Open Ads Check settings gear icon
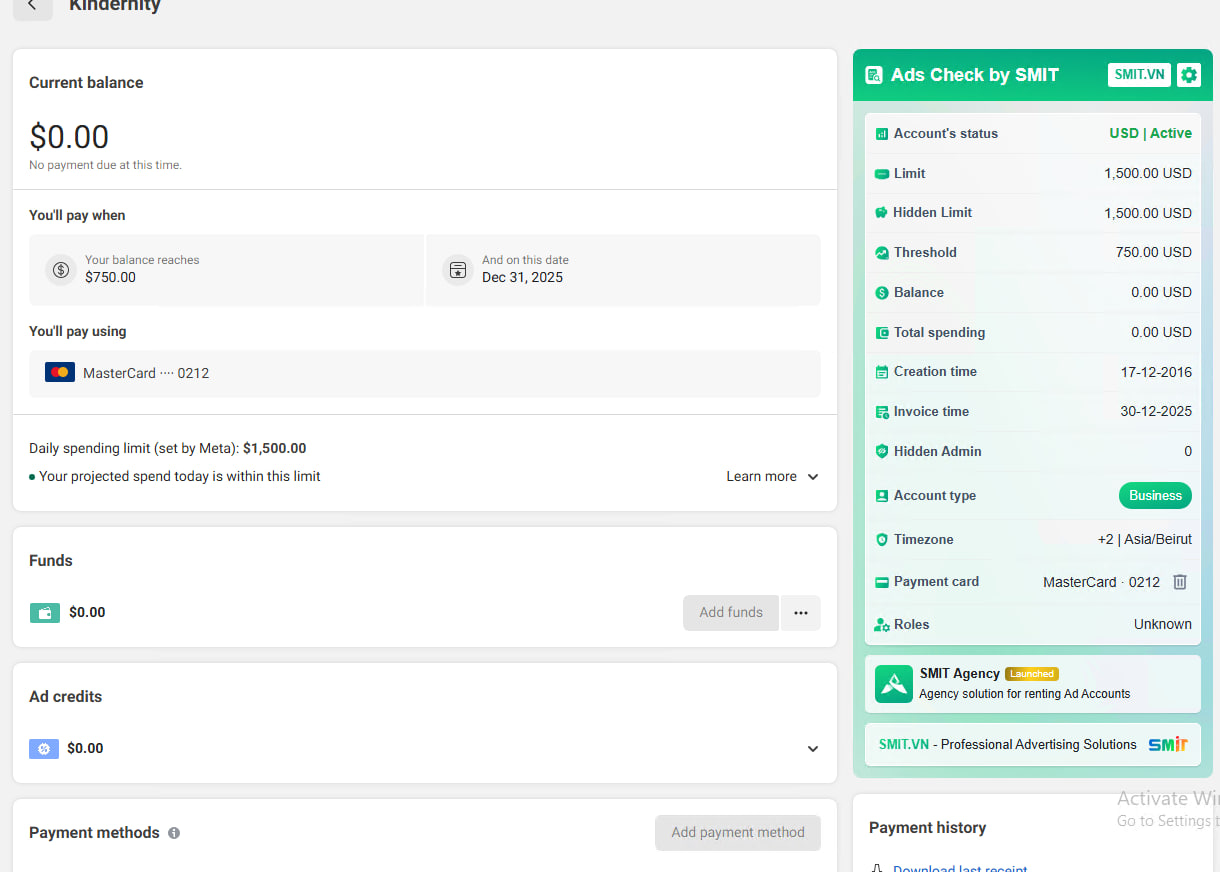Screen dimensions: 1220x872 pyautogui.click(x=1188, y=75)
